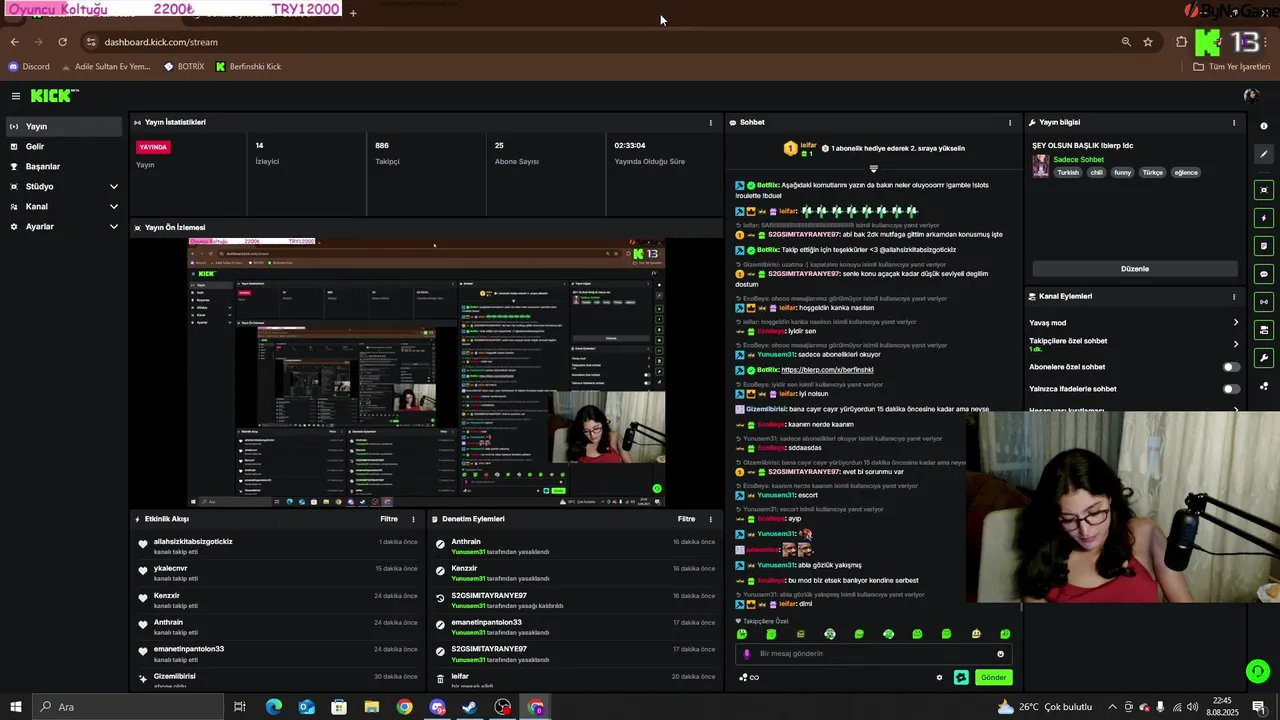Open the blerp.com/x/berfinshki chat link
The image size is (1280, 720).
pyautogui.click(x=827, y=370)
